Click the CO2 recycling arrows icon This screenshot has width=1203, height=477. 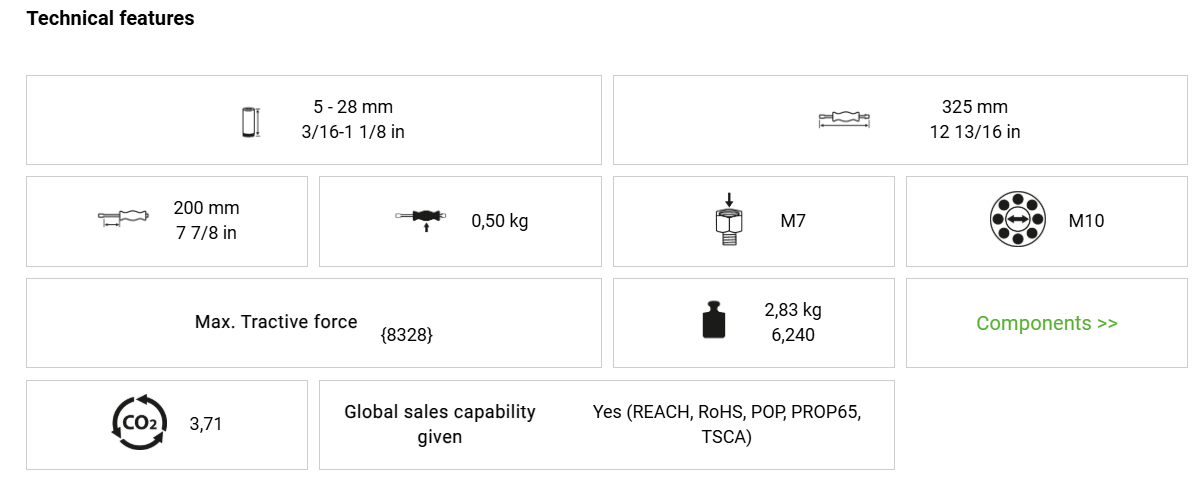coord(136,423)
